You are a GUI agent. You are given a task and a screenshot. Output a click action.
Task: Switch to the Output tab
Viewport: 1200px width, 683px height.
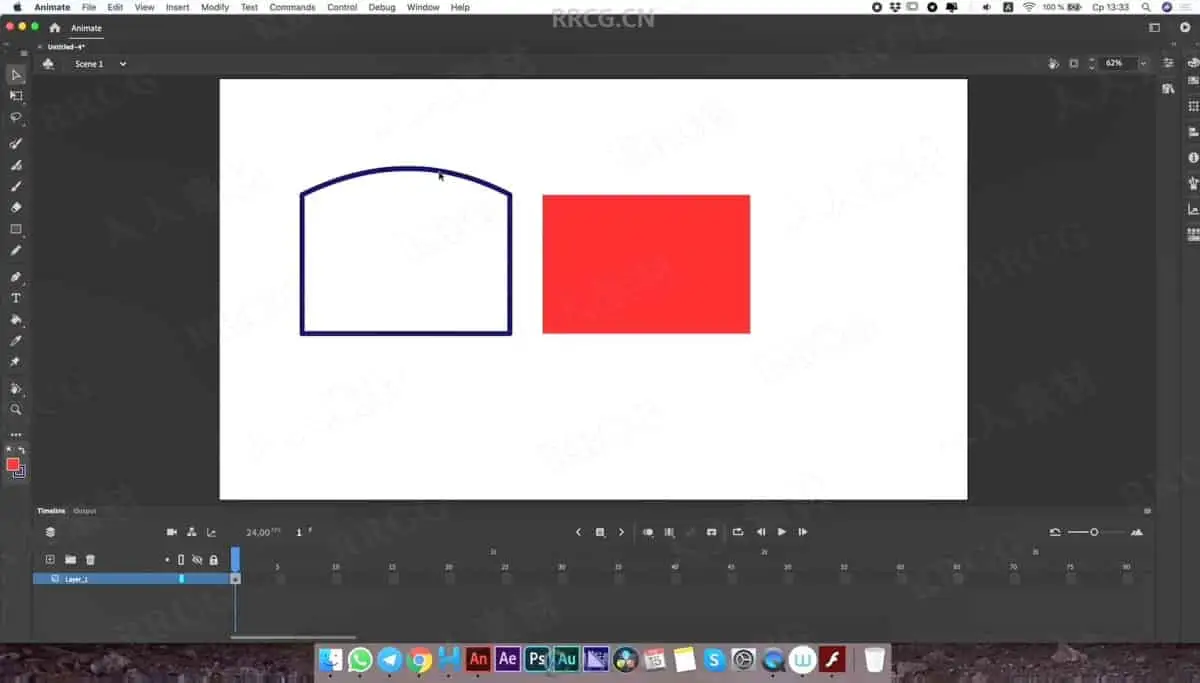coord(85,511)
